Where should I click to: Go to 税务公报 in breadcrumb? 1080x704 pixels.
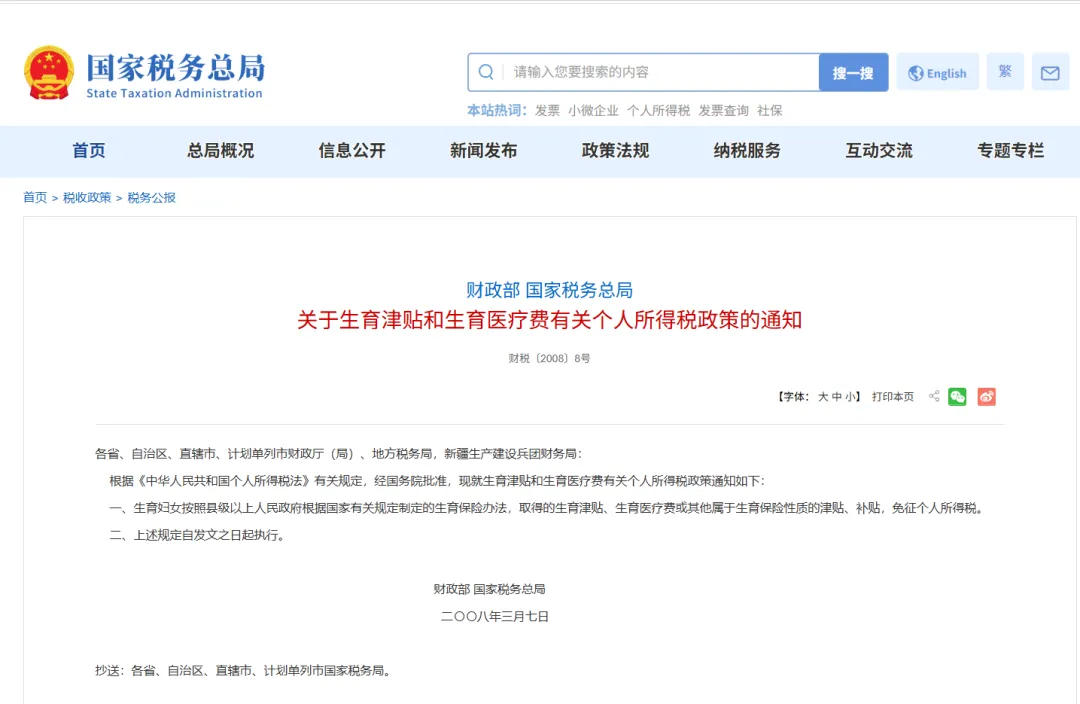152,198
